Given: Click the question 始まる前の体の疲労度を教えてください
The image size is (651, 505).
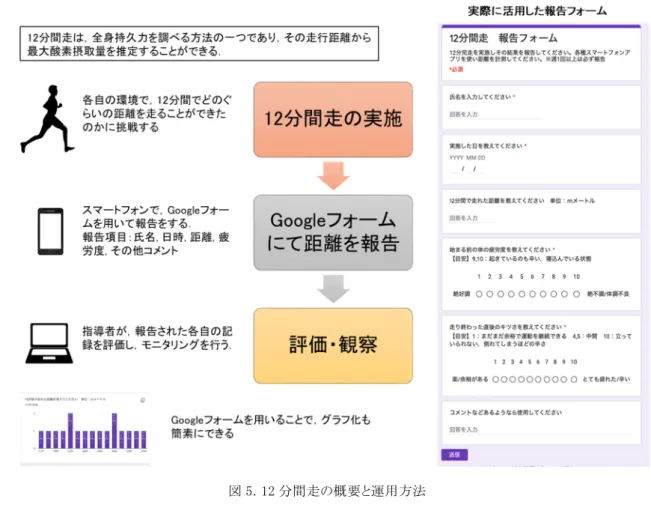Looking at the screenshot, I should click(502, 250).
